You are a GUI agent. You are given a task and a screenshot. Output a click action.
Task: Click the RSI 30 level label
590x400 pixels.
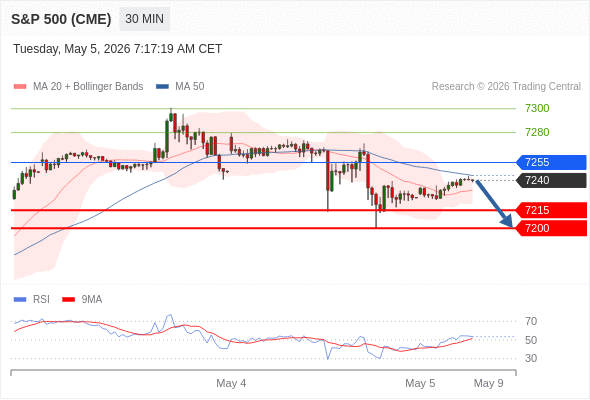(x=531, y=358)
